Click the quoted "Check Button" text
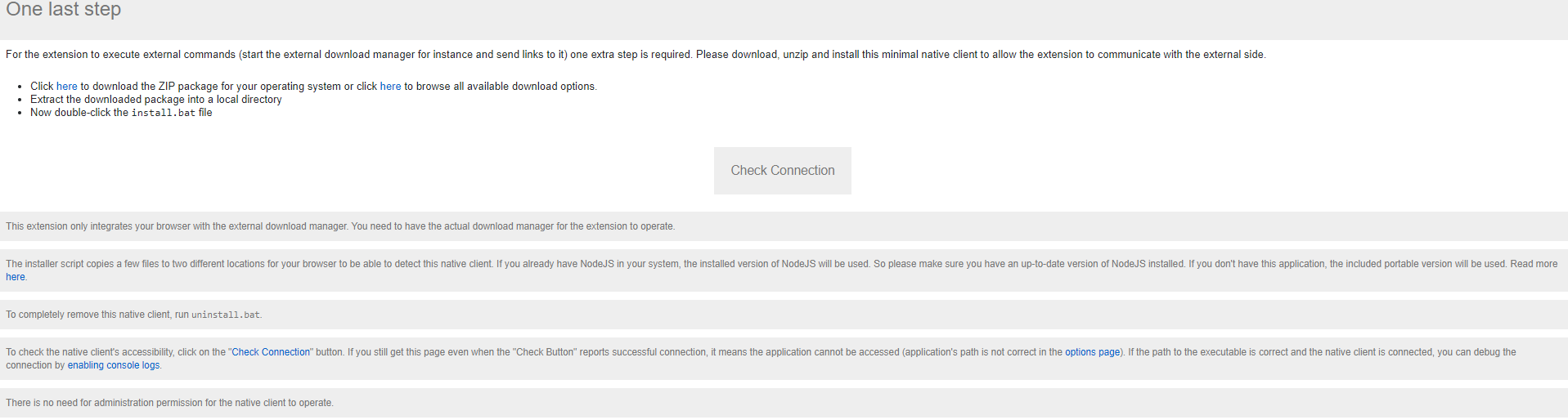This screenshot has width=1568, height=420. 545,352
